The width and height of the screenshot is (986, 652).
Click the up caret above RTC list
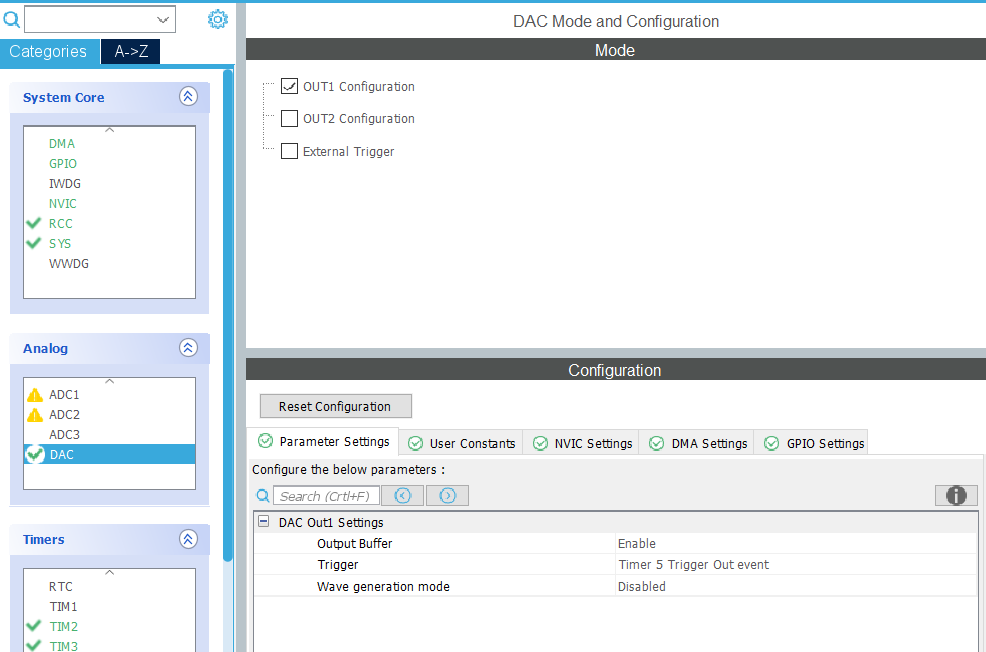coord(109,573)
